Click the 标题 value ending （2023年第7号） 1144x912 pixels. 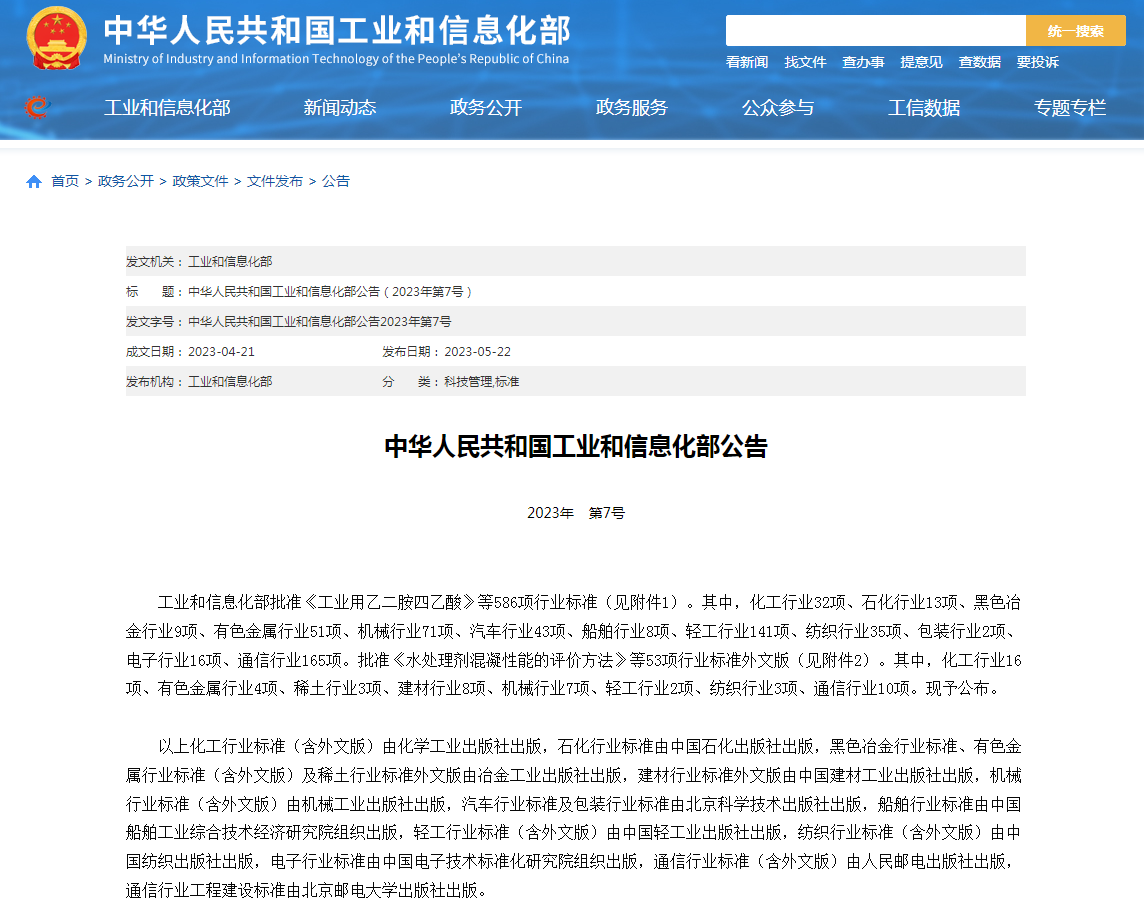331,291
